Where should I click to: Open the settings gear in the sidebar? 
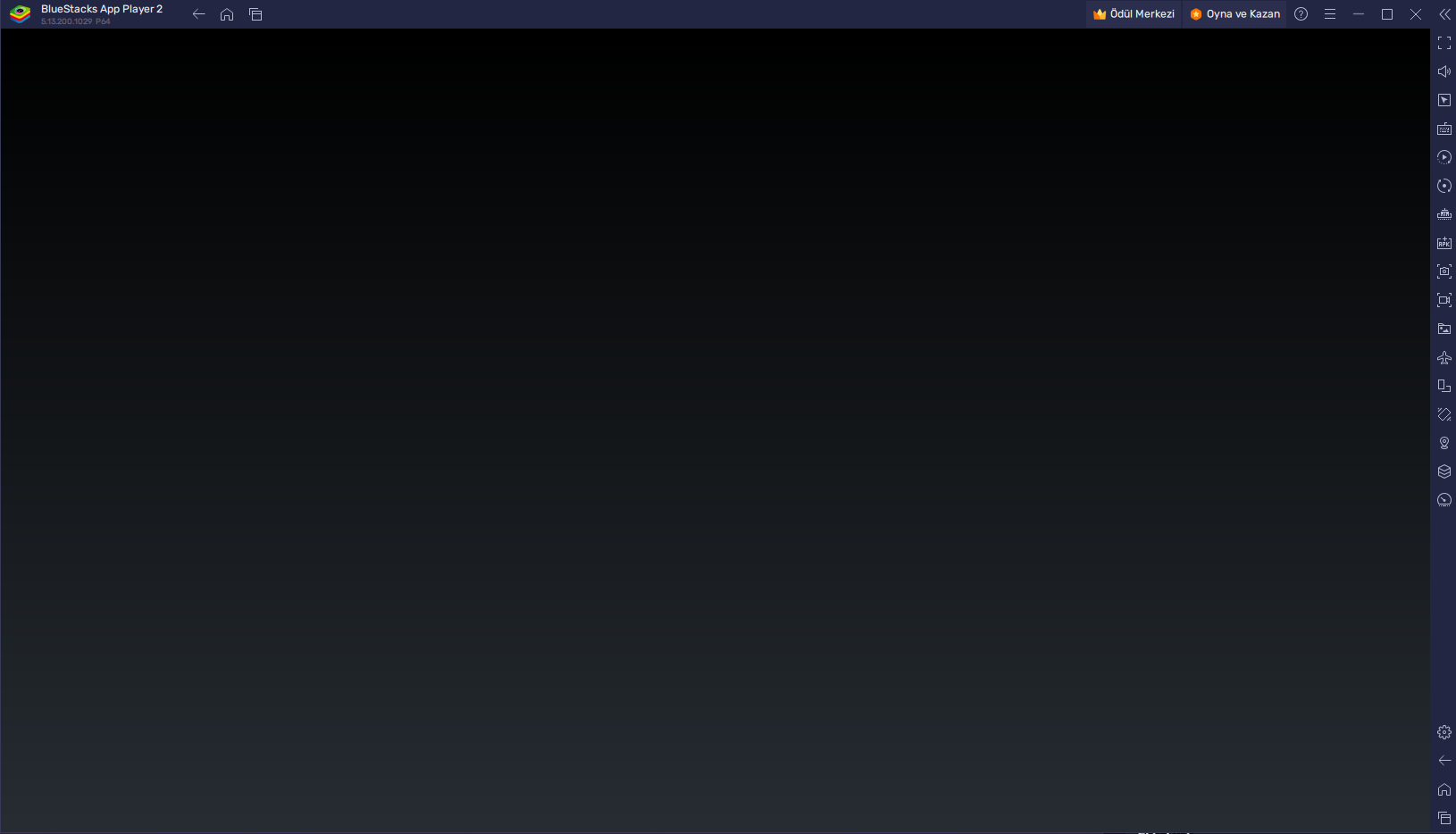(1444, 732)
